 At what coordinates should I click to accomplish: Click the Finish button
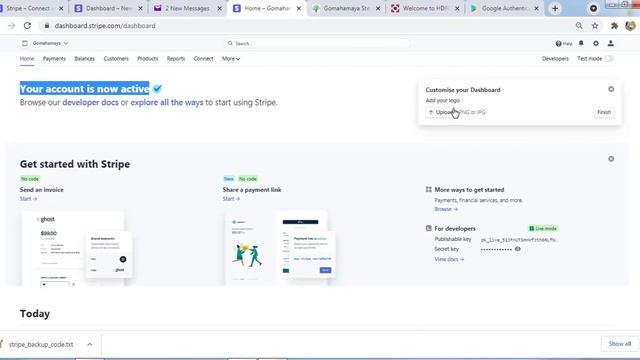pos(604,112)
